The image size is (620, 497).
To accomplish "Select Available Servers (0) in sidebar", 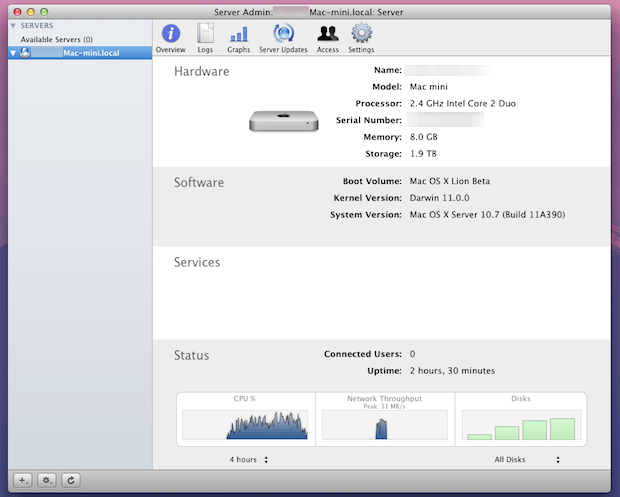I will [x=56, y=39].
